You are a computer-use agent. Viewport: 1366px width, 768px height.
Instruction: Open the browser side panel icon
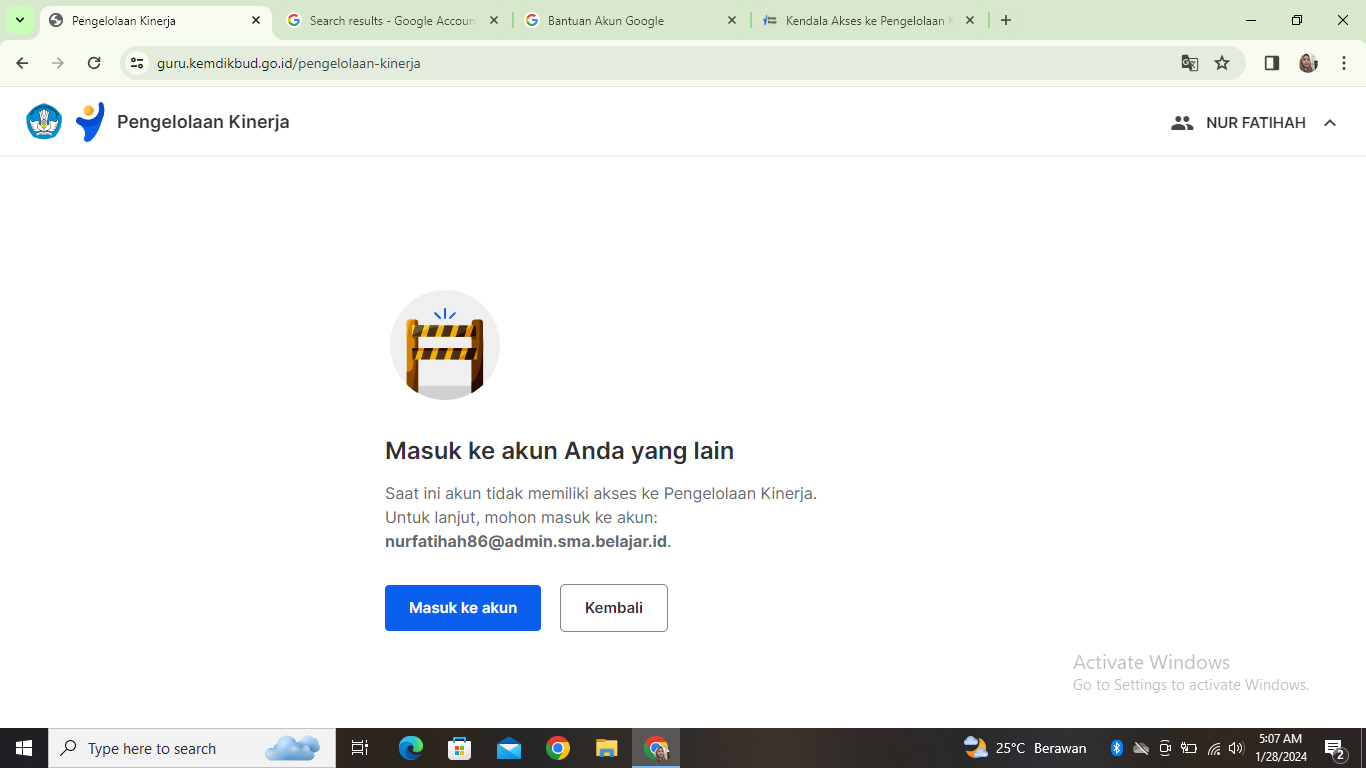point(1272,63)
